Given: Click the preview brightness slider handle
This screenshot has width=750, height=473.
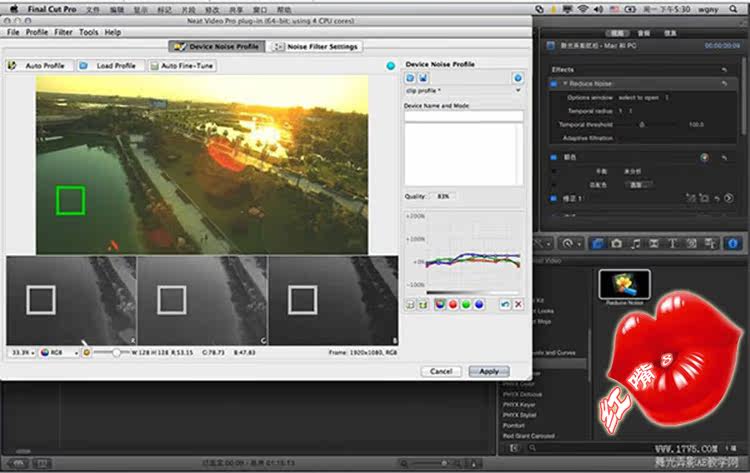Looking at the screenshot, I should 116,352.
